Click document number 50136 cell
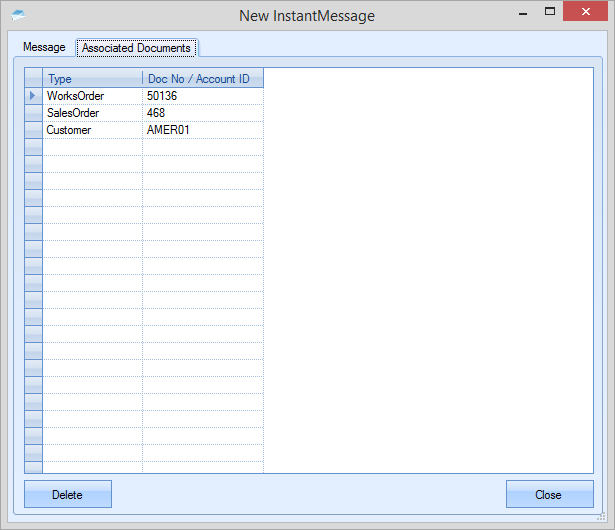The height and width of the screenshot is (530, 615). point(203,96)
